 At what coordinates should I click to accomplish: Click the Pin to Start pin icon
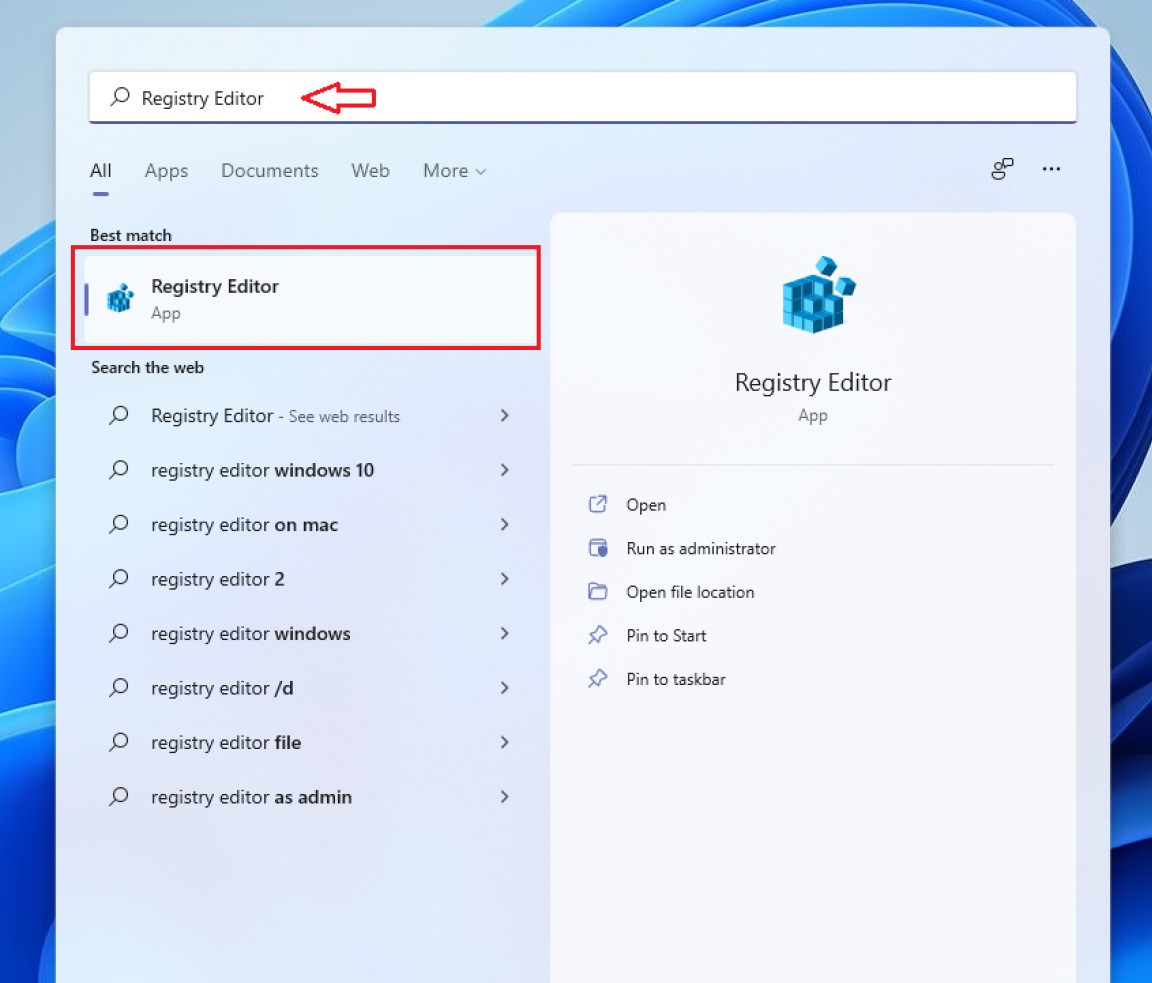(x=597, y=635)
